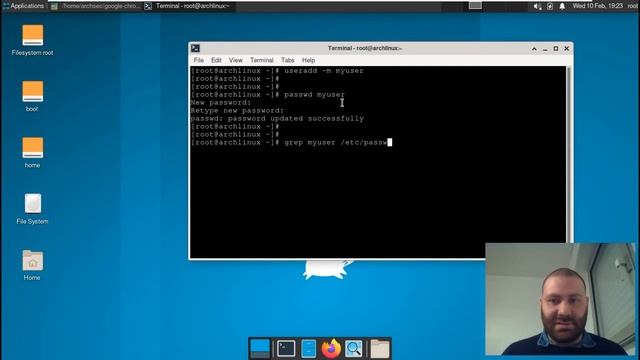640x360 pixels.
Task: Click the clock showing Wed 10 Feb, 19:23
Action: [598, 6]
